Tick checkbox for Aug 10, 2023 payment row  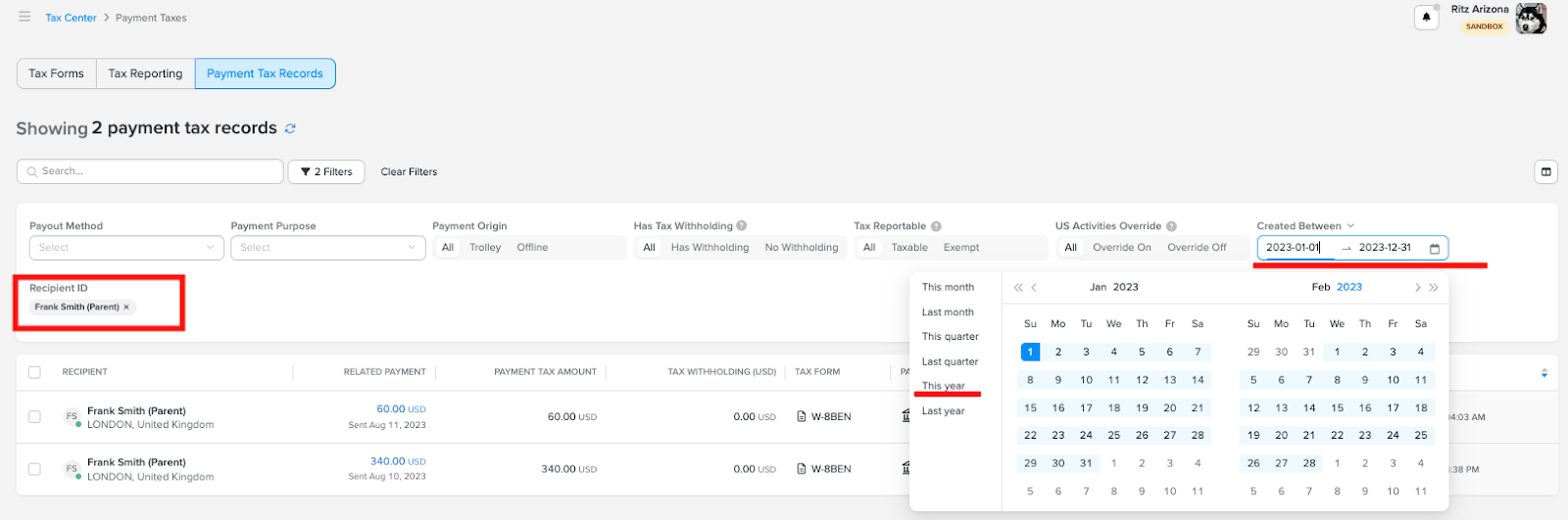[x=35, y=468]
